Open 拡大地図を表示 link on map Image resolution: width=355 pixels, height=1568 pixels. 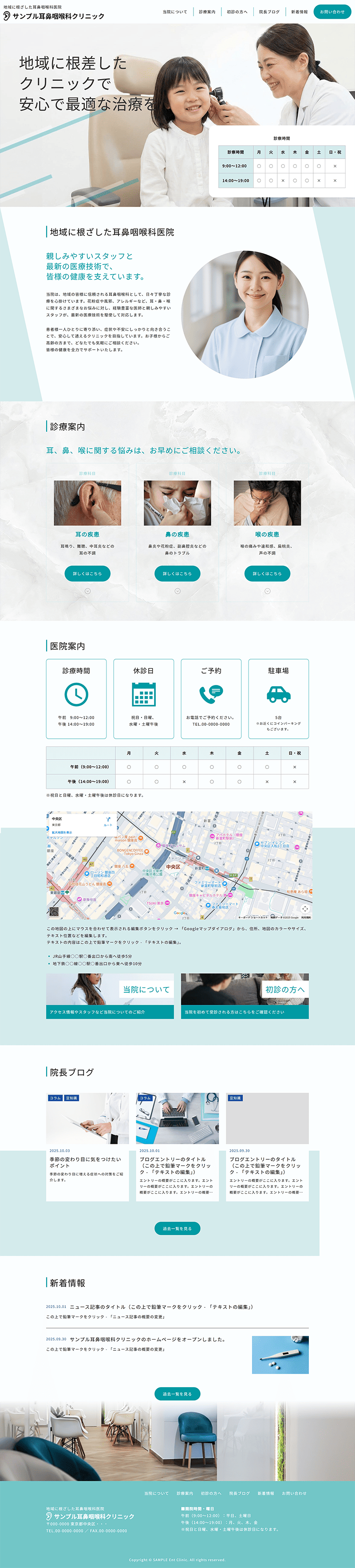[x=61, y=832]
